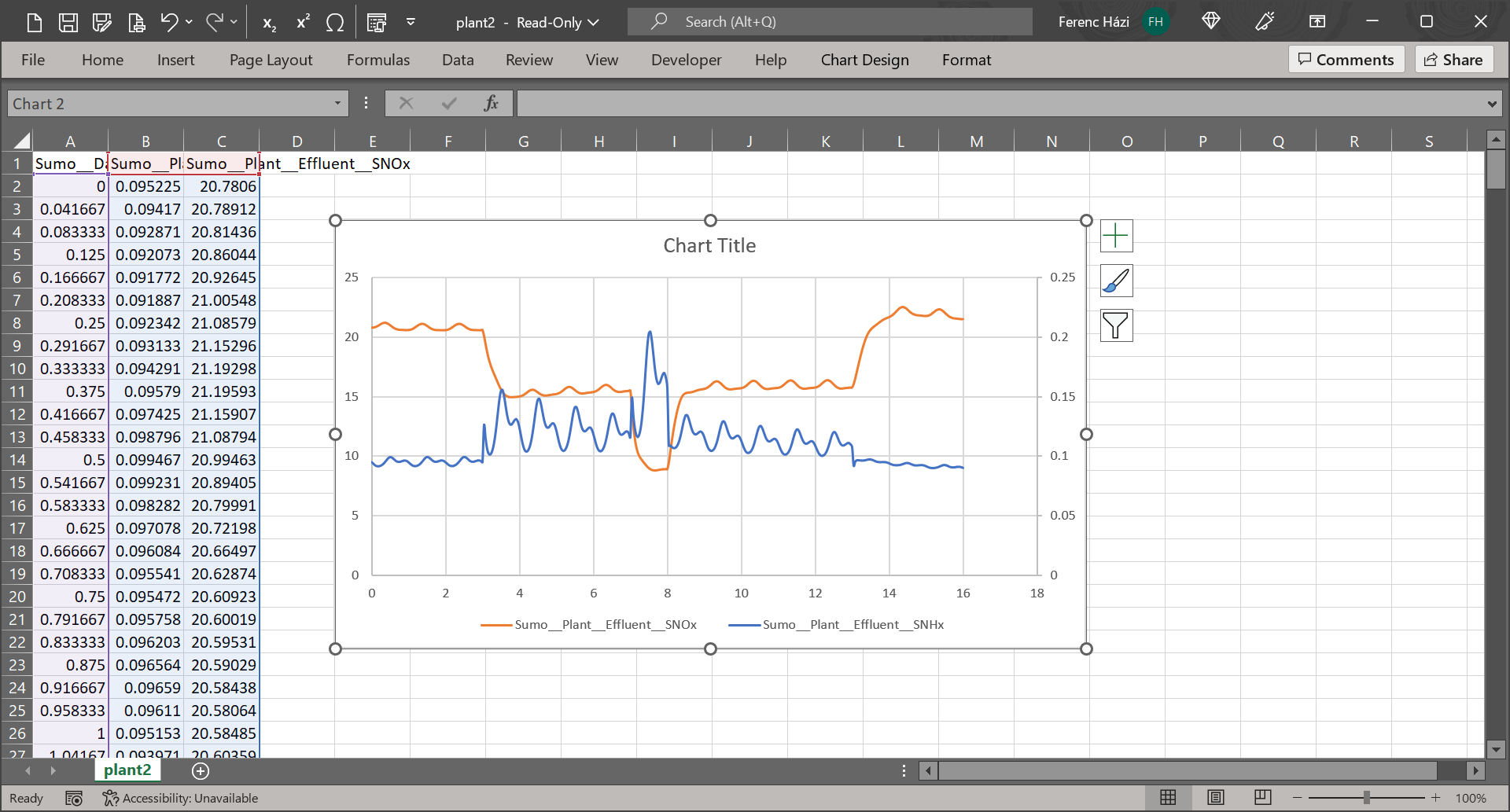Screen dimensions: 1510x812
Task: Click the Insert Function fx icon
Action: (x=491, y=104)
